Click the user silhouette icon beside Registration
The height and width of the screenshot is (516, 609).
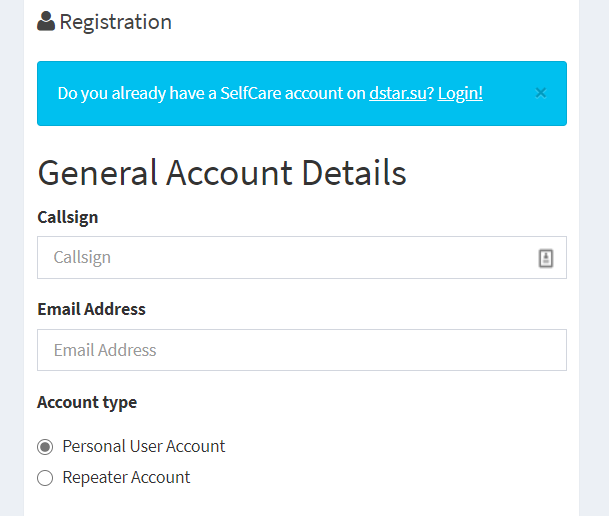[x=46, y=21]
